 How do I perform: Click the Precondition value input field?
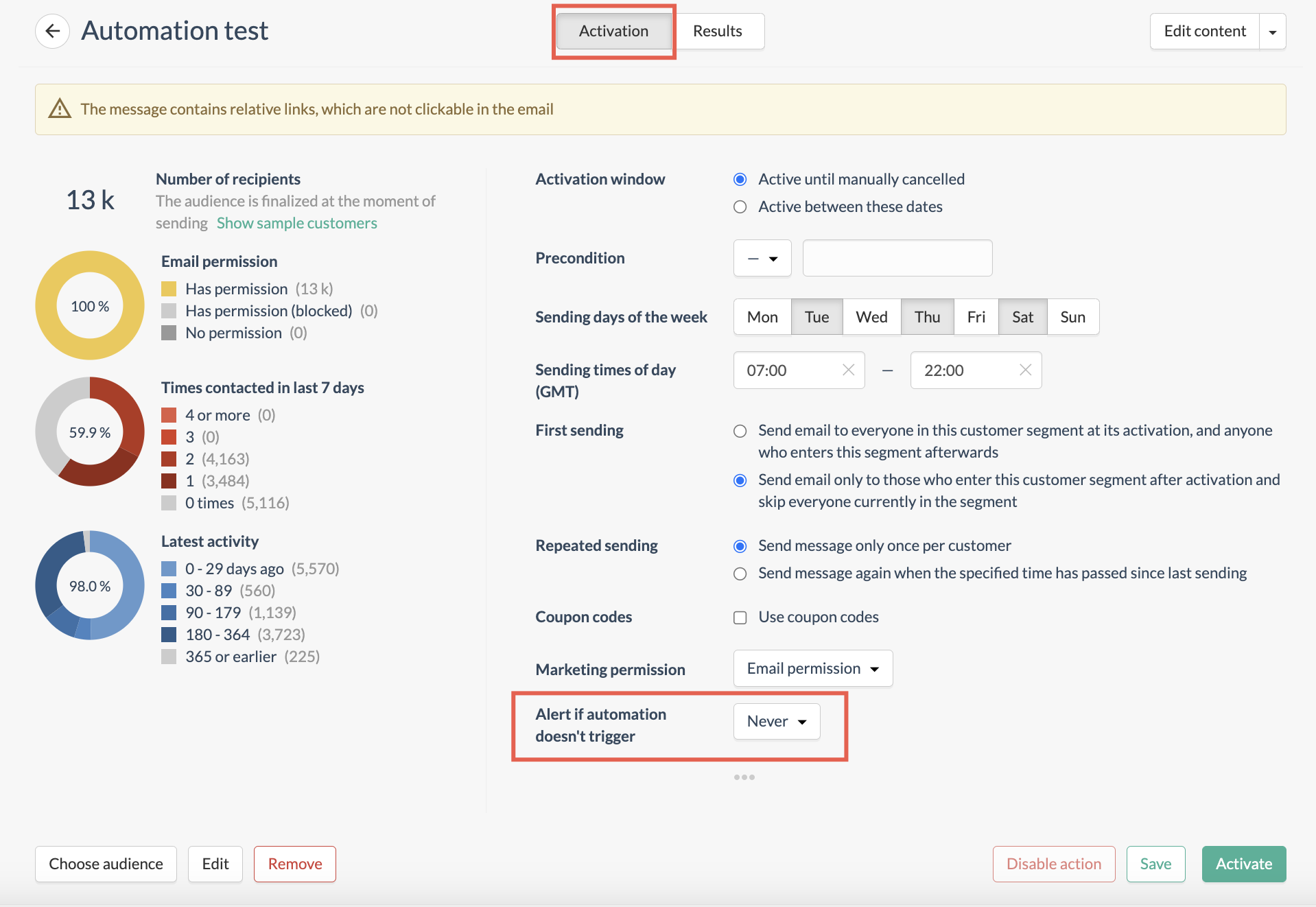point(897,258)
